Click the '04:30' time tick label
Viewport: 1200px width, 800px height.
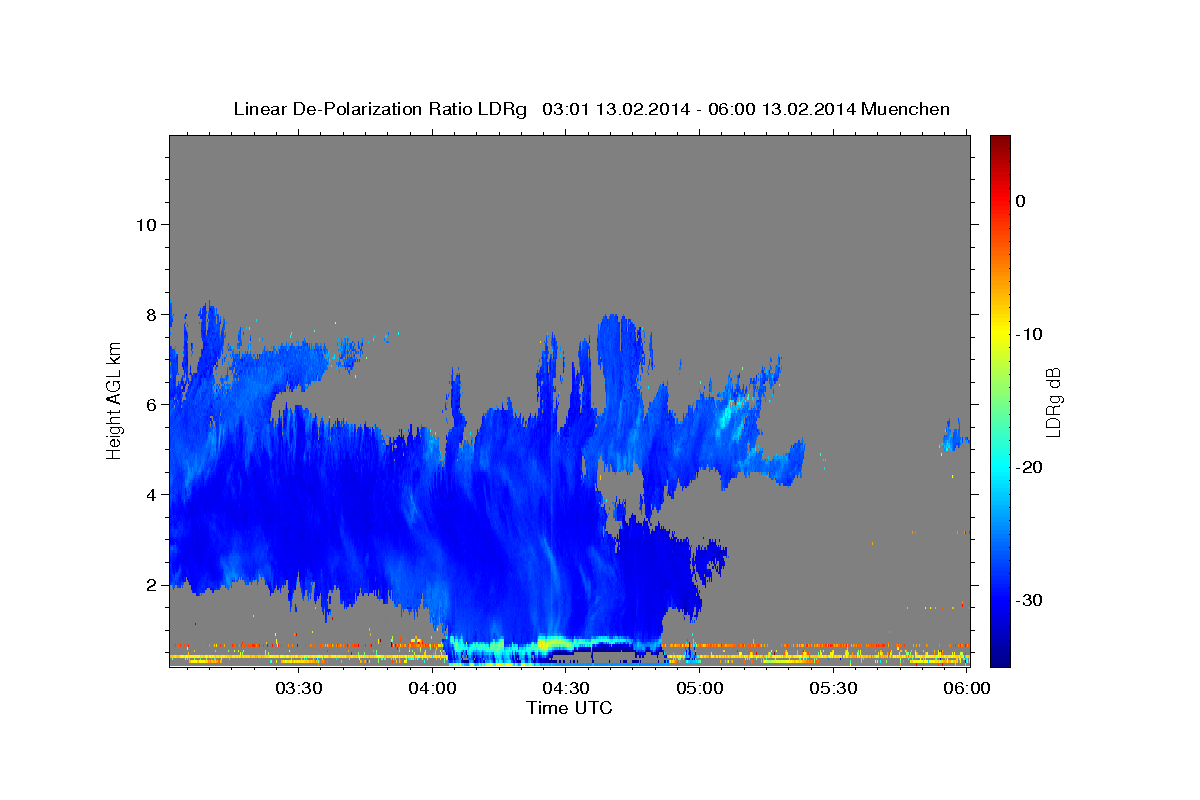tap(566, 689)
